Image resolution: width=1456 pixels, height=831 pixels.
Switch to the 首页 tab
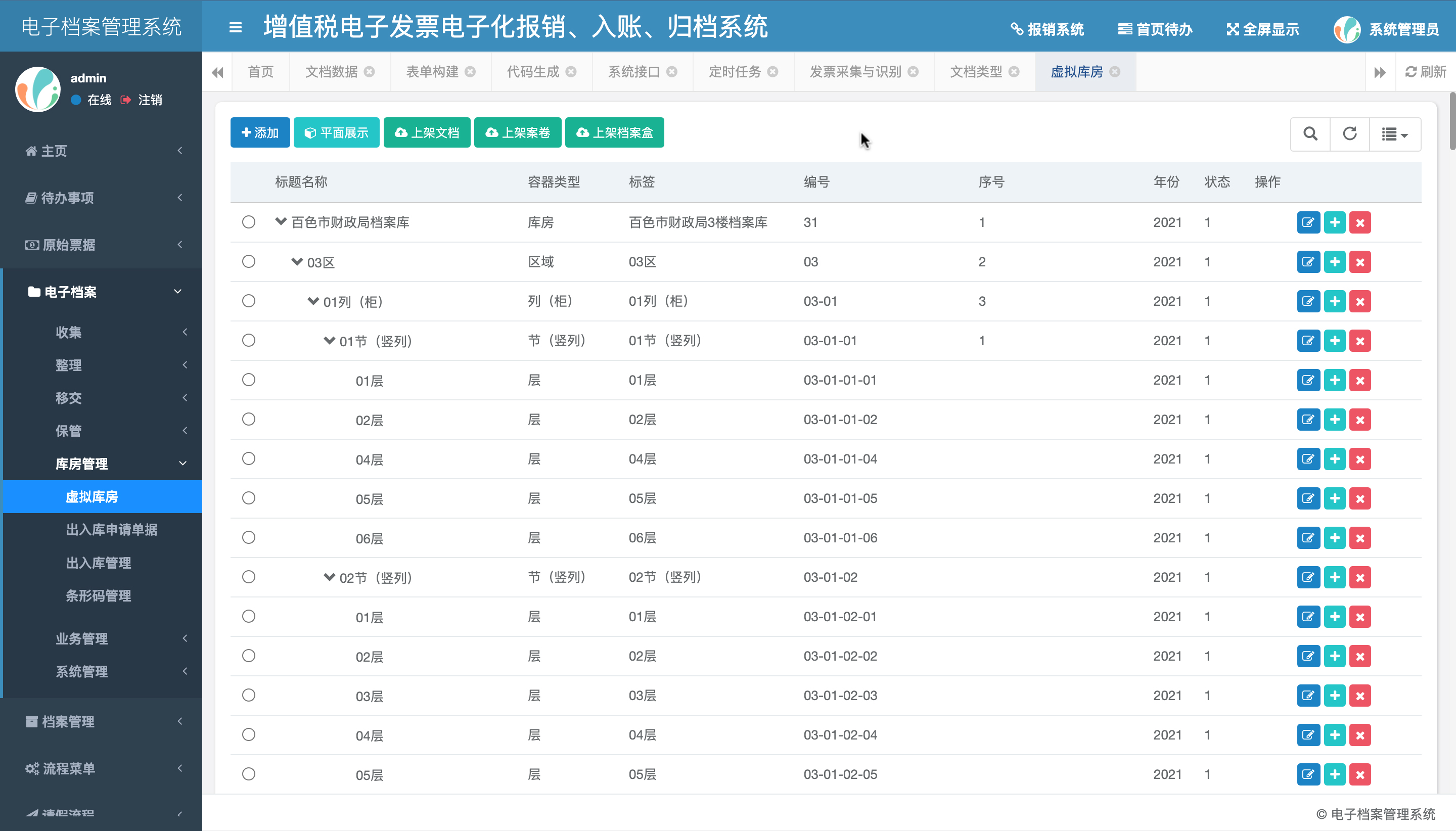pyautogui.click(x=261, y=72)
